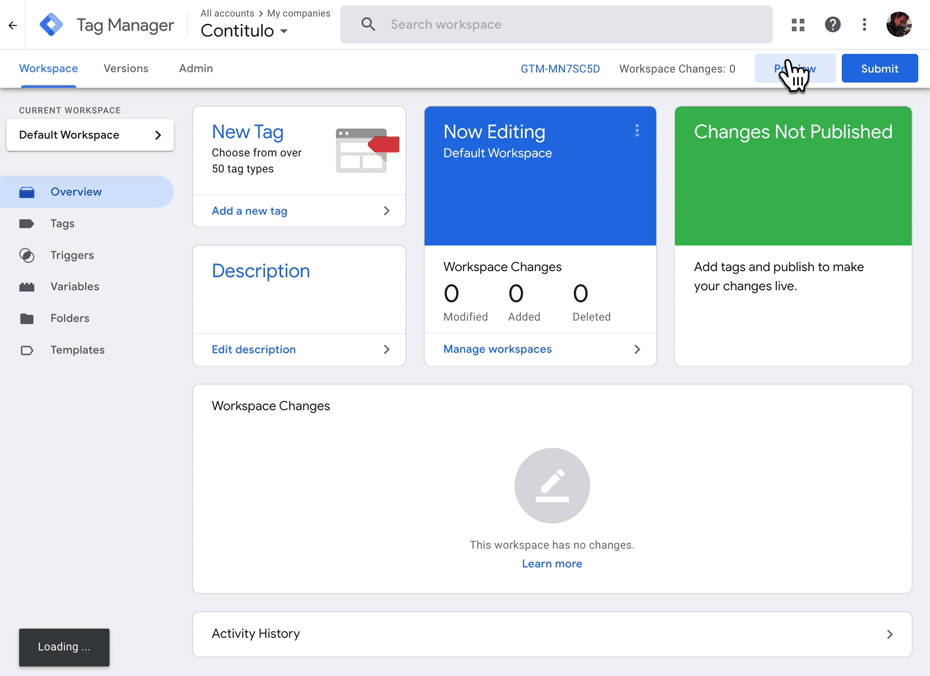Click the Workspace Changes: 0 header text
This screenshot has height=676, width=930.
(x=677, y=69)
